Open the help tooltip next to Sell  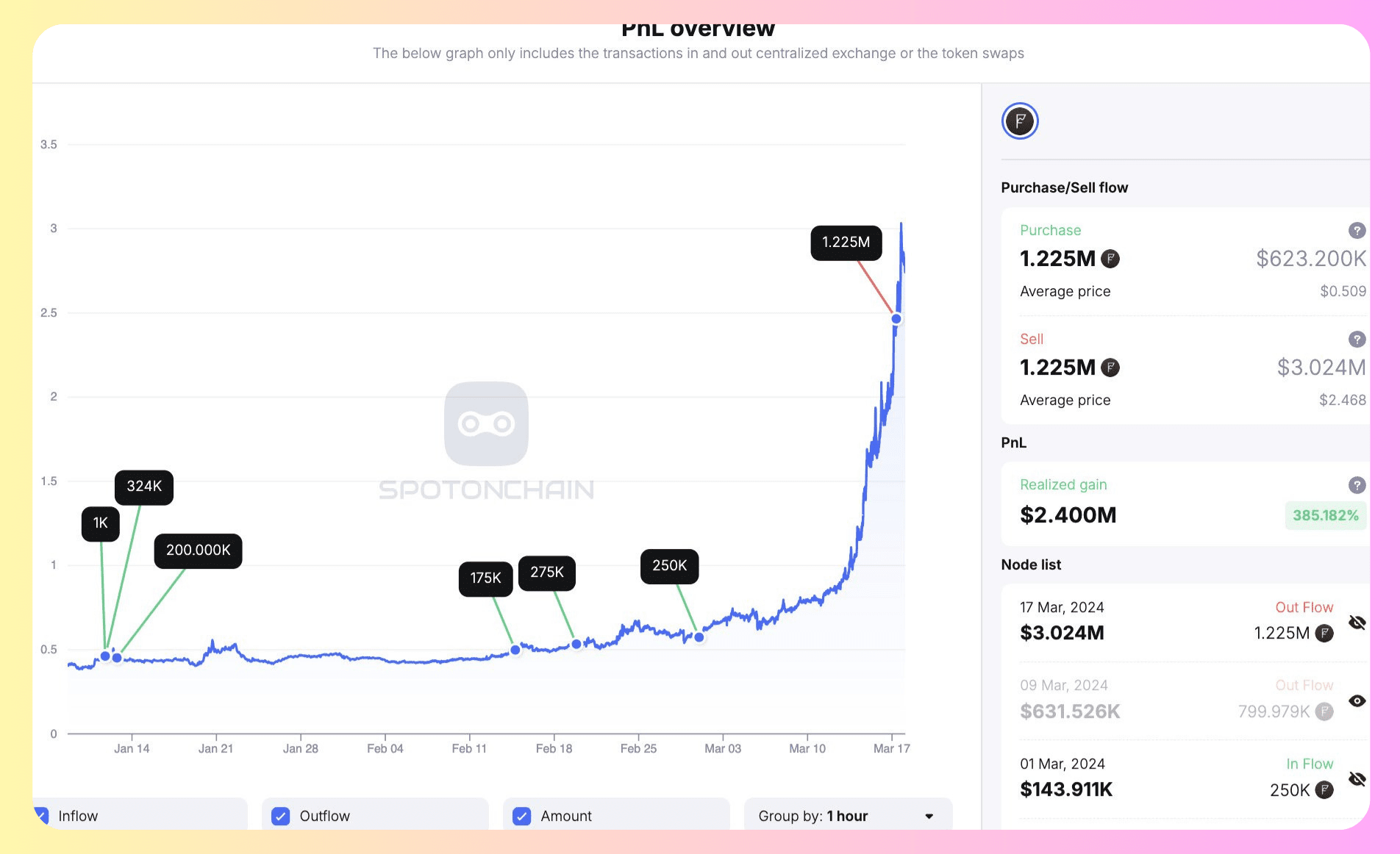1357,339
